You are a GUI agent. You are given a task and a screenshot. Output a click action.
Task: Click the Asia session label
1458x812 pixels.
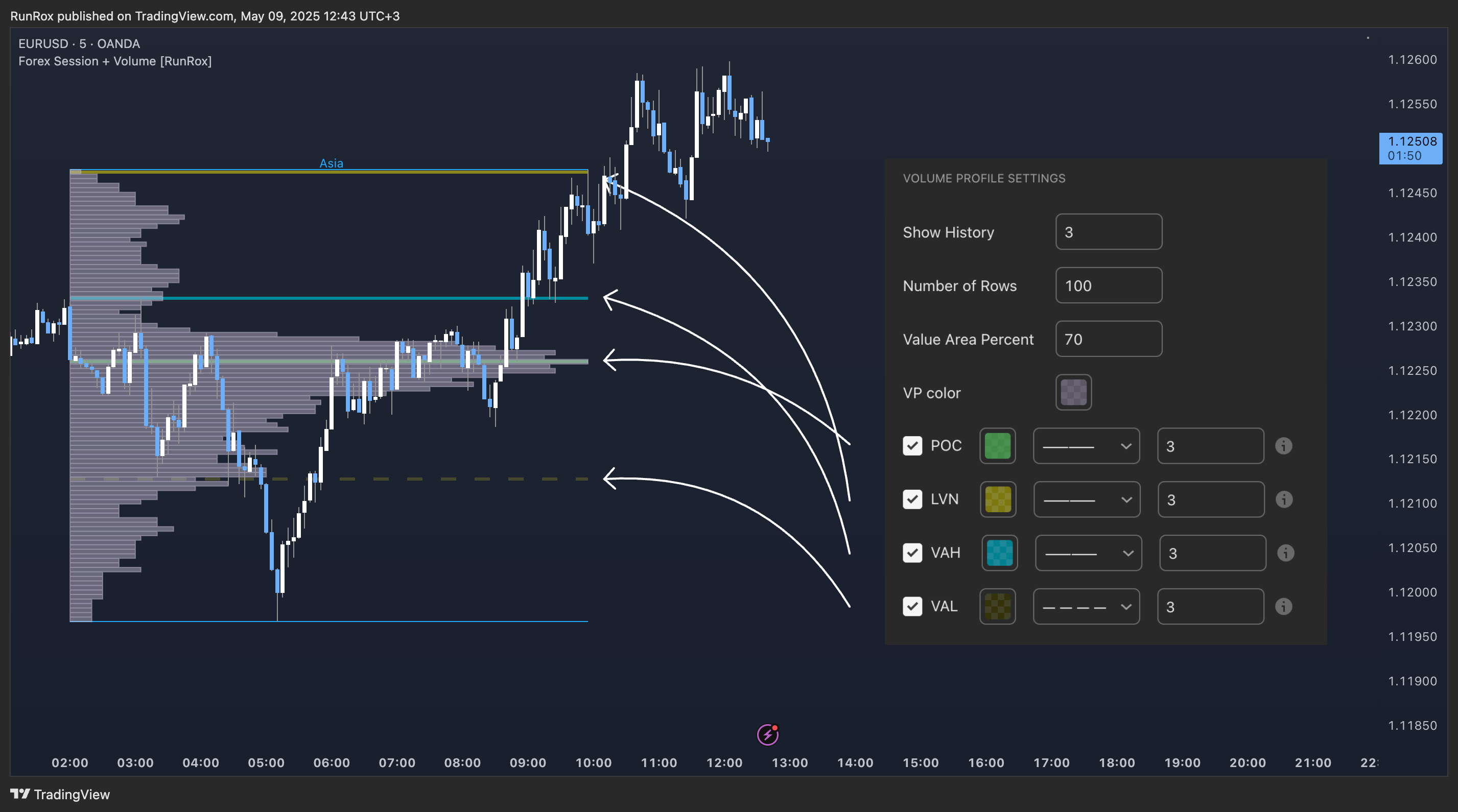point(331,163)
